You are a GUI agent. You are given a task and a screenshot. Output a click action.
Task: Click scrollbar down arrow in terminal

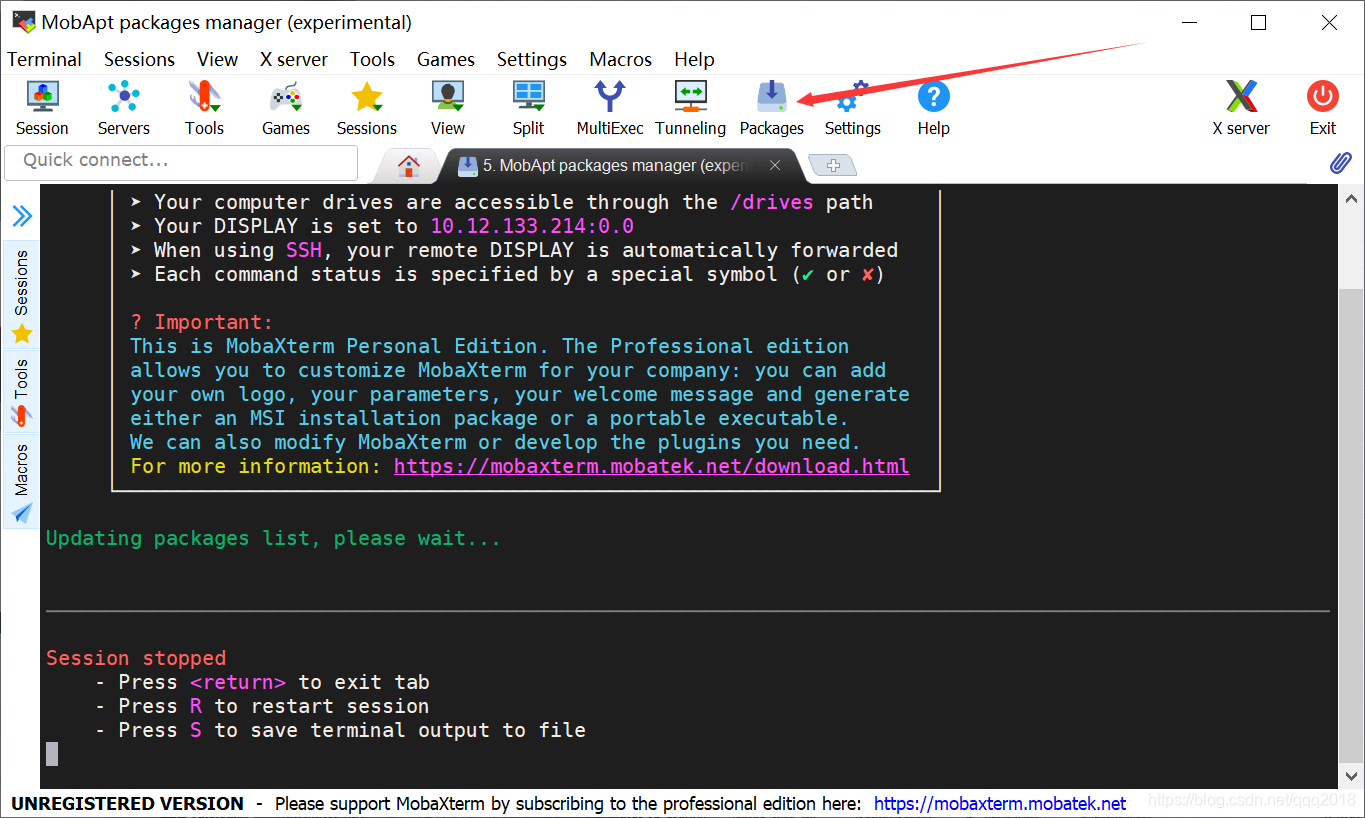click(x=1351, y=775)
